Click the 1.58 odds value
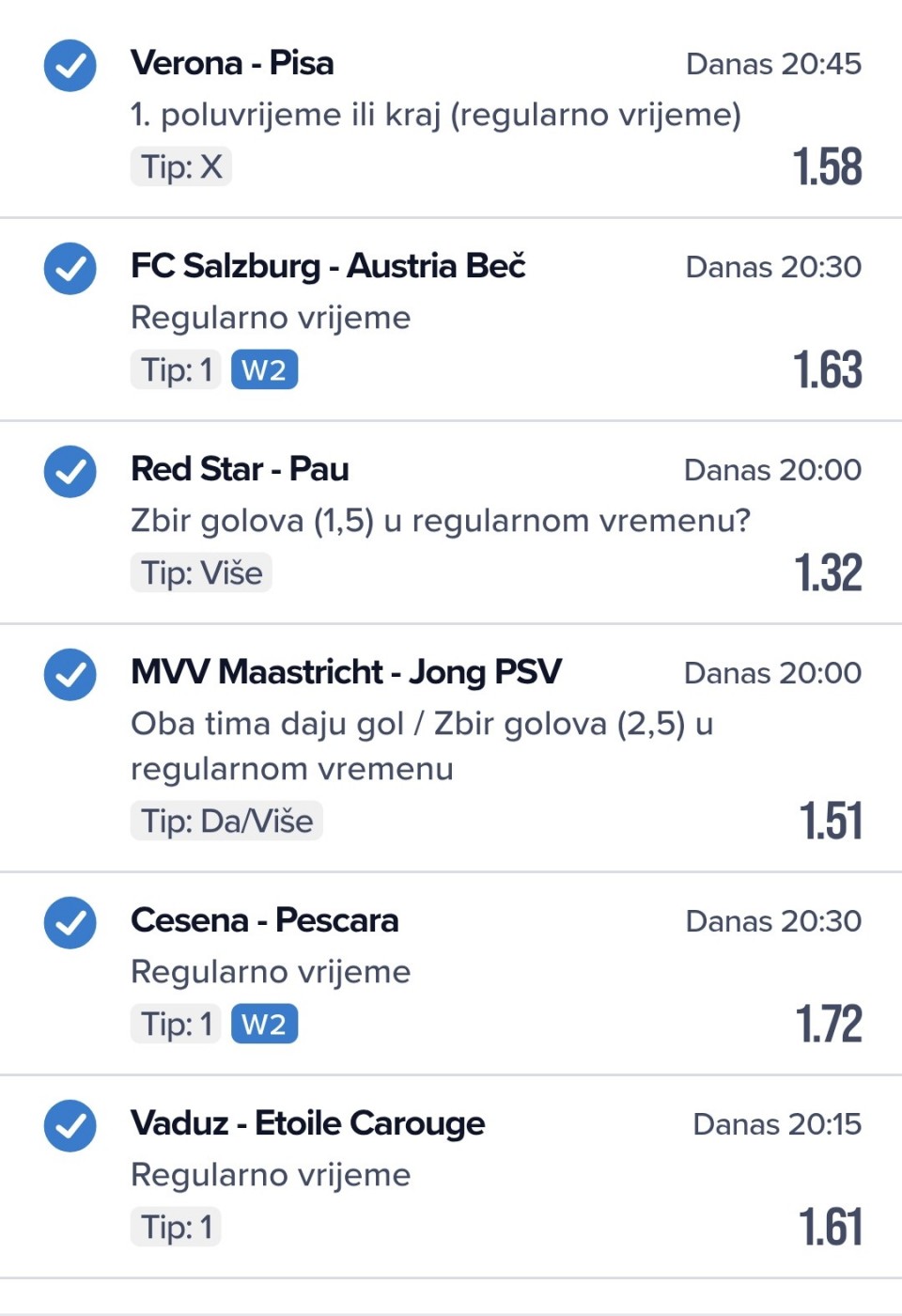 click(827, 166)
